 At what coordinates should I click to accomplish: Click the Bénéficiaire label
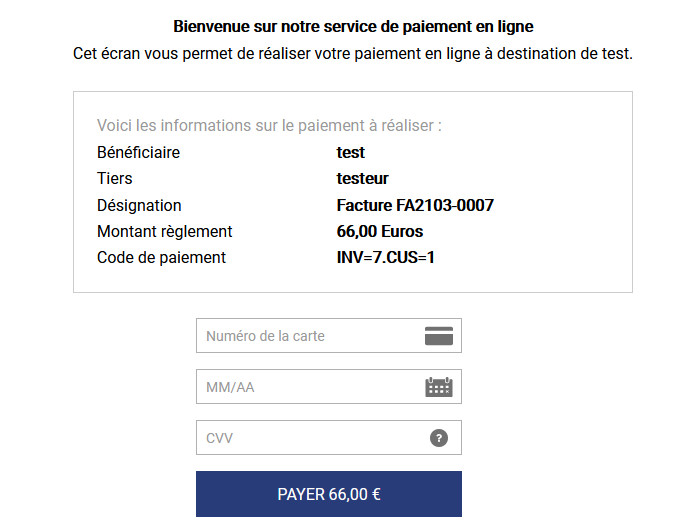click(x=138, y=153)
